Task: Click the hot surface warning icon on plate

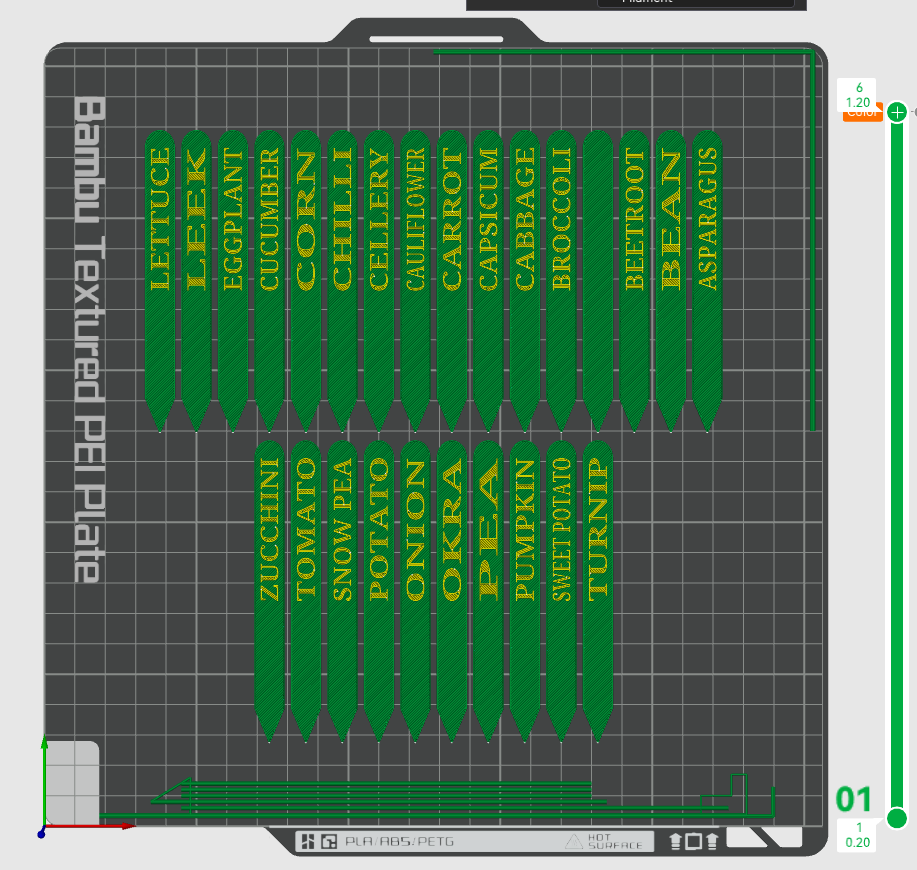Action: [x=574, y=841]
